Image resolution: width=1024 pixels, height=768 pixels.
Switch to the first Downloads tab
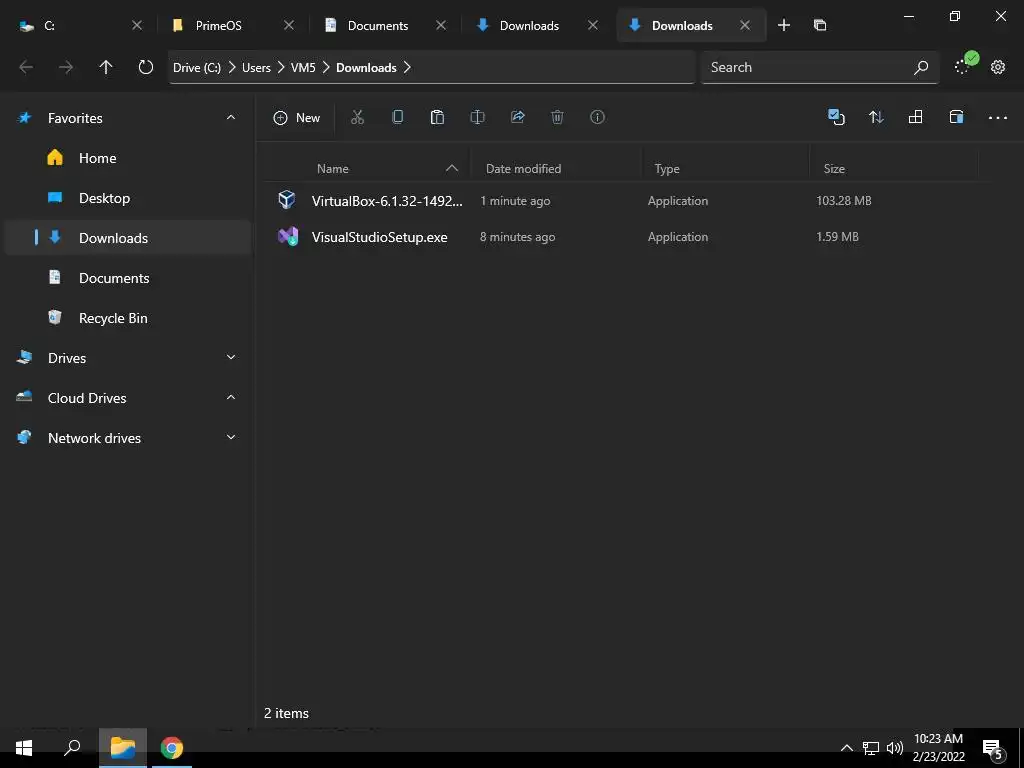[536, 25]
